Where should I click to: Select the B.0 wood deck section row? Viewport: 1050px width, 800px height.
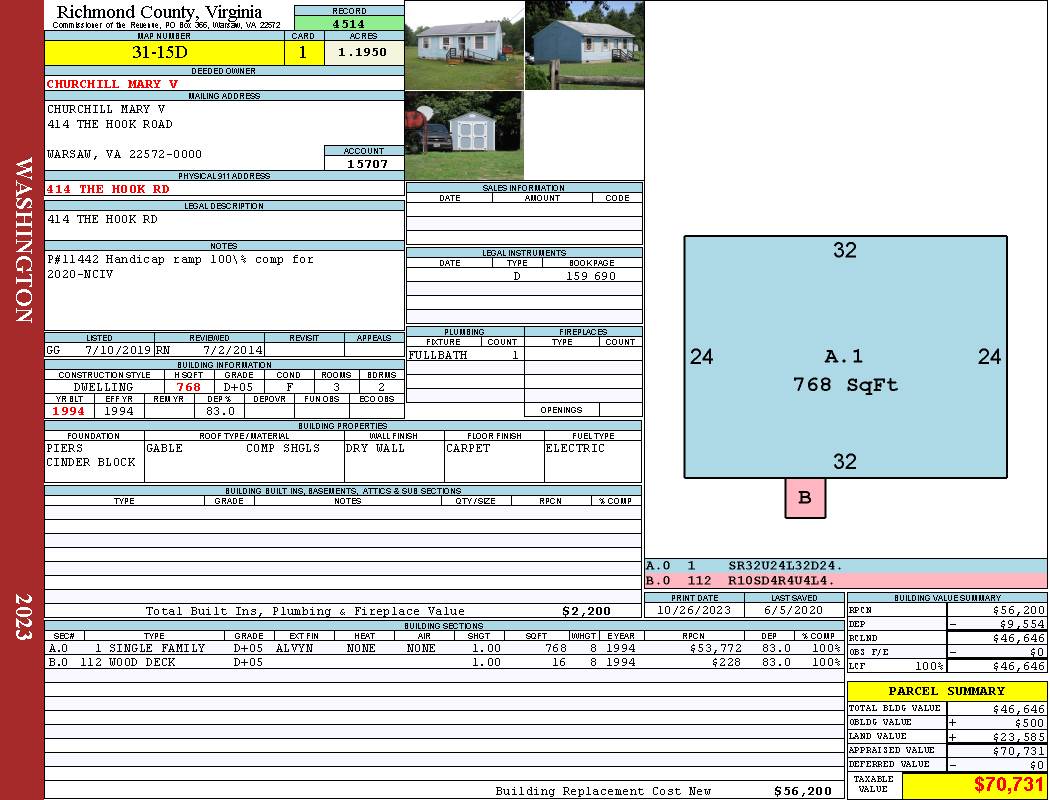click(444, 662)
